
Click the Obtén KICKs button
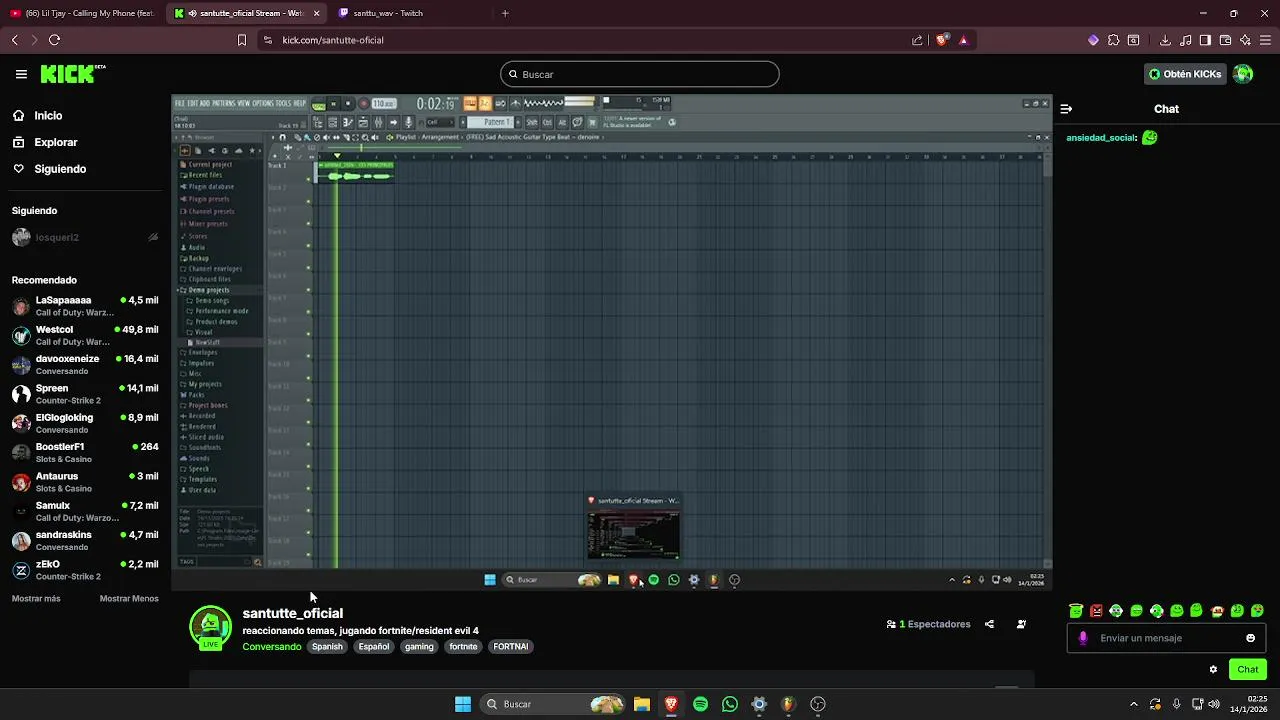[x=1185, y=74]
